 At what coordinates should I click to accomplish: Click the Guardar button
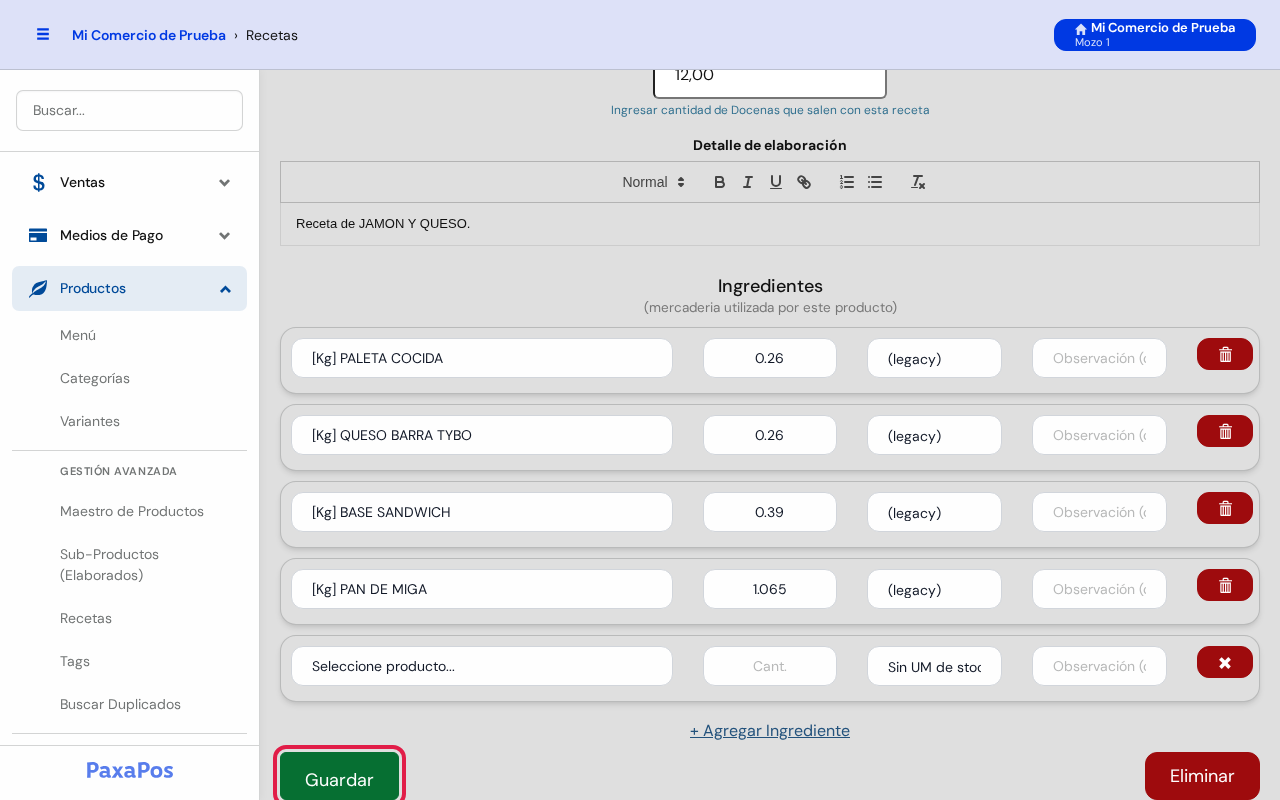pos(339,778)
